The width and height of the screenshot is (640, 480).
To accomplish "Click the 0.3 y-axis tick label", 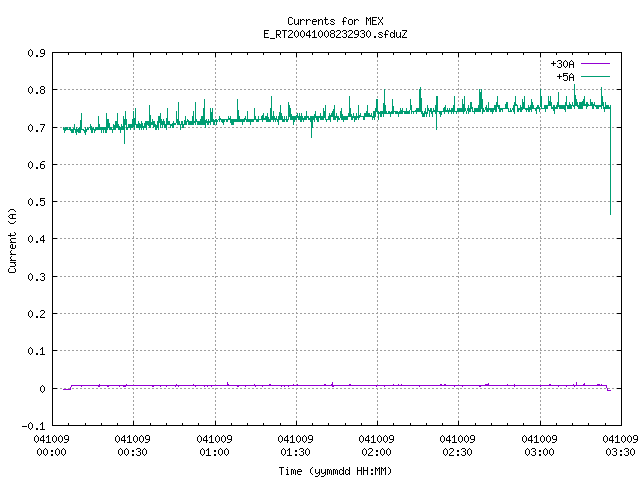I will tap(36, 277).
